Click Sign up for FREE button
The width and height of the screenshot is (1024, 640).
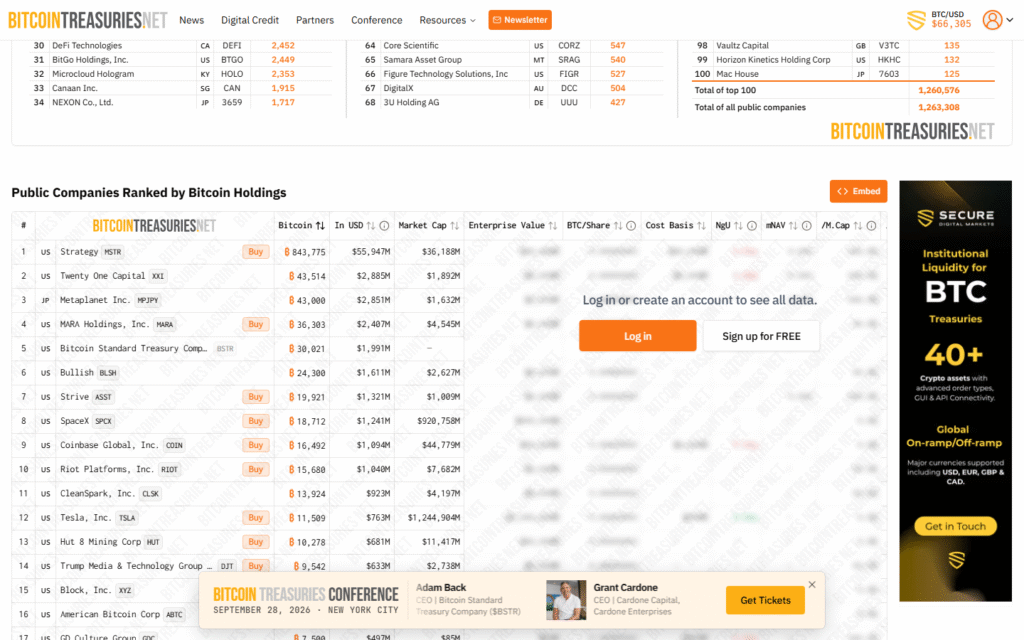[761, 336]
